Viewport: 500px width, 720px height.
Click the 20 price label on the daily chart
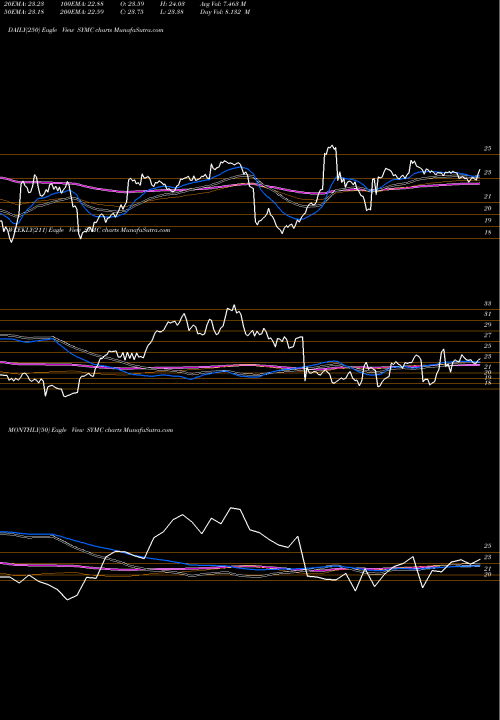coord(488,208)
